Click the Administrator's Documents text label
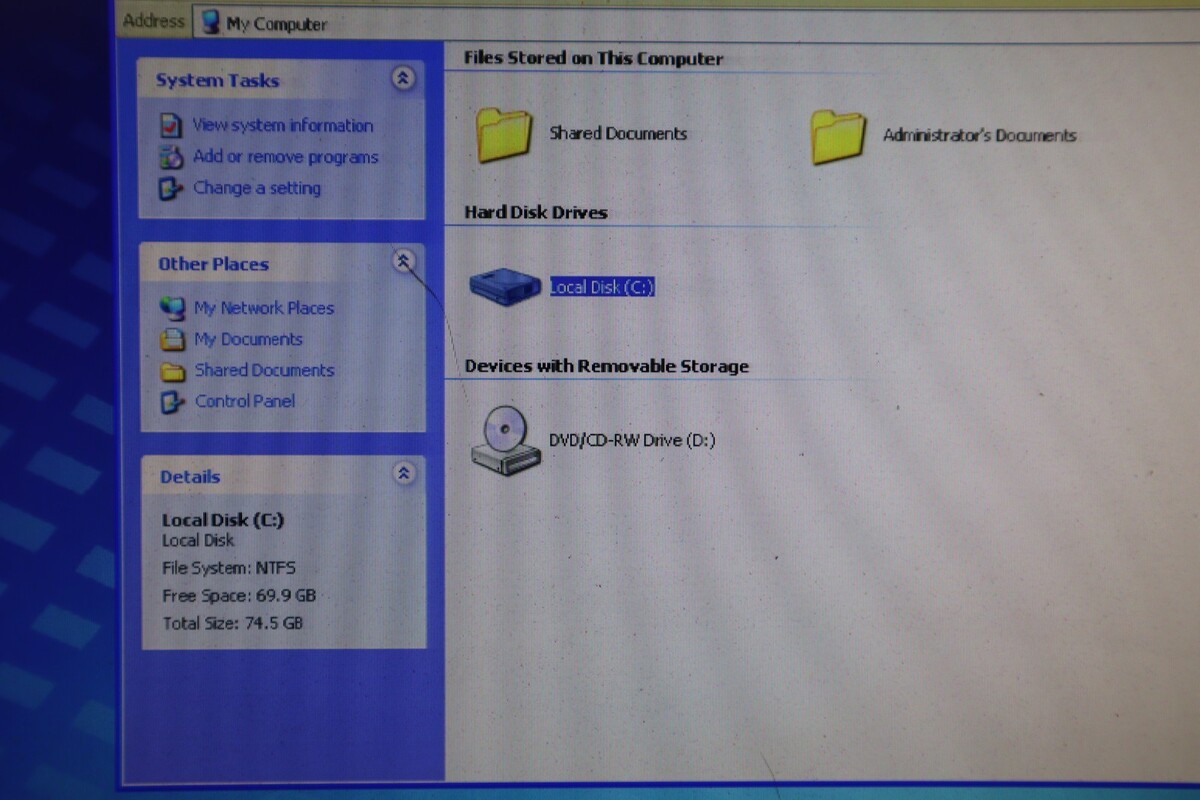This screenshot has width=1200, height=800. (x=979, y=136)
